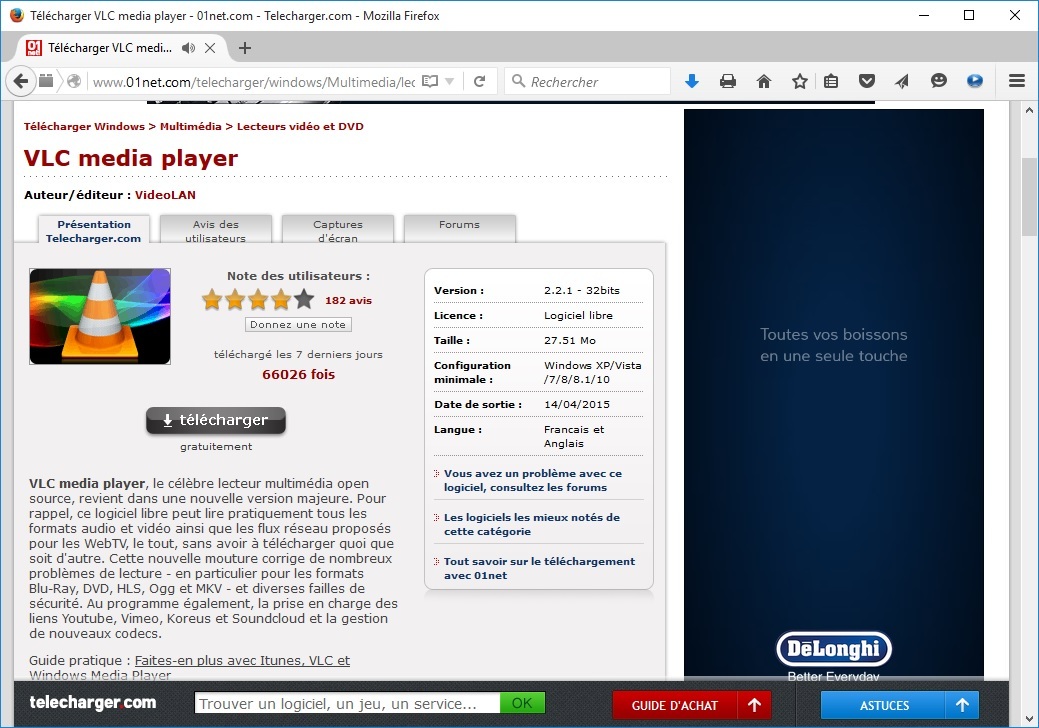Click the scrollbar up arrow
1039x728 pixels.
tap(1029, 110)
